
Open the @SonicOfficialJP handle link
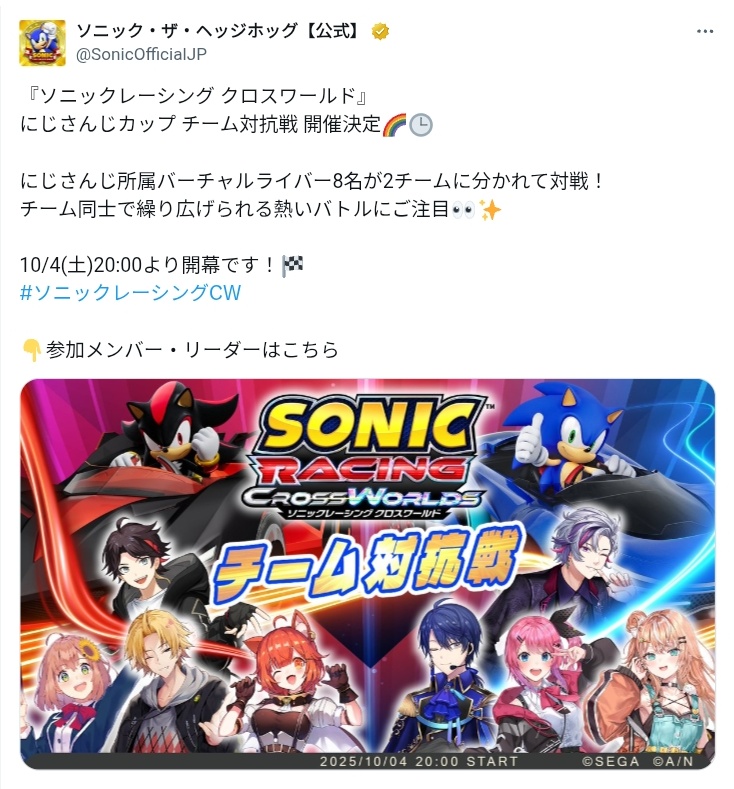click(141, 54)
